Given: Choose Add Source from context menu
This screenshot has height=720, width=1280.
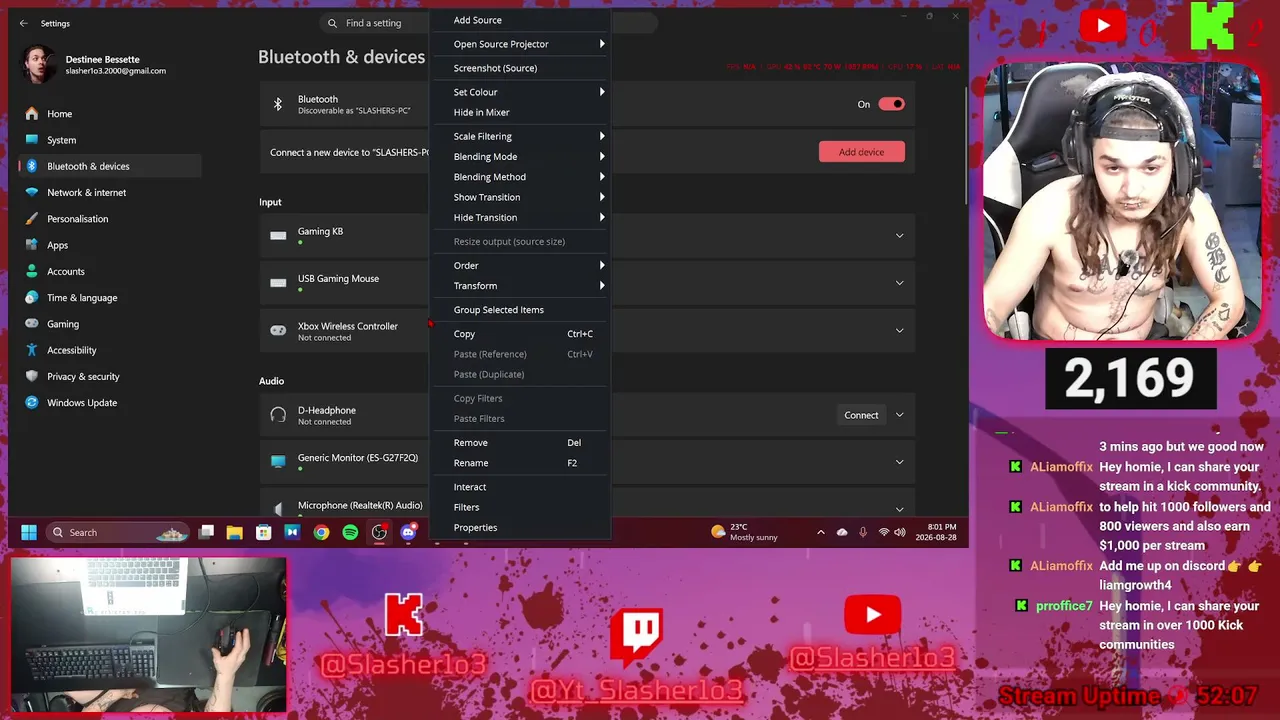Looking at the screenshot, I should click(x=520, y=20).
